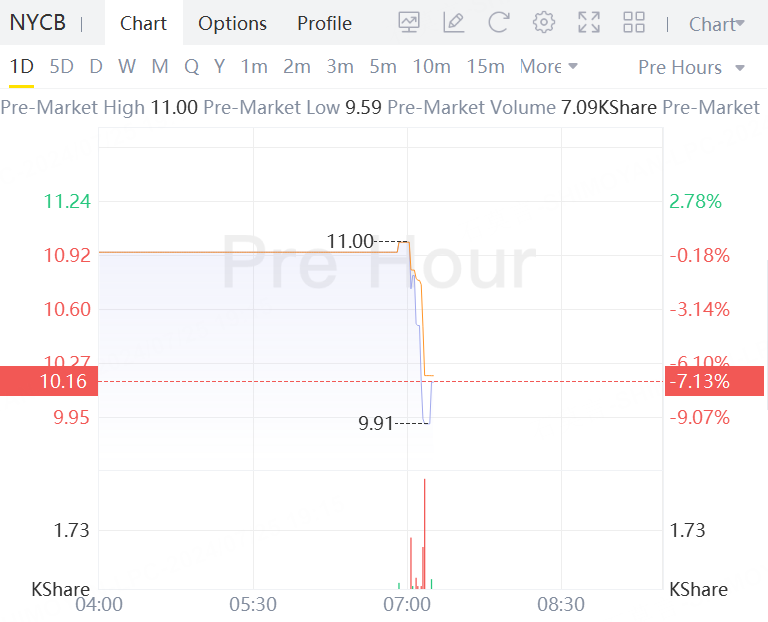Refresh the chart data
This screenshot has width=768, height=622.
499,22
